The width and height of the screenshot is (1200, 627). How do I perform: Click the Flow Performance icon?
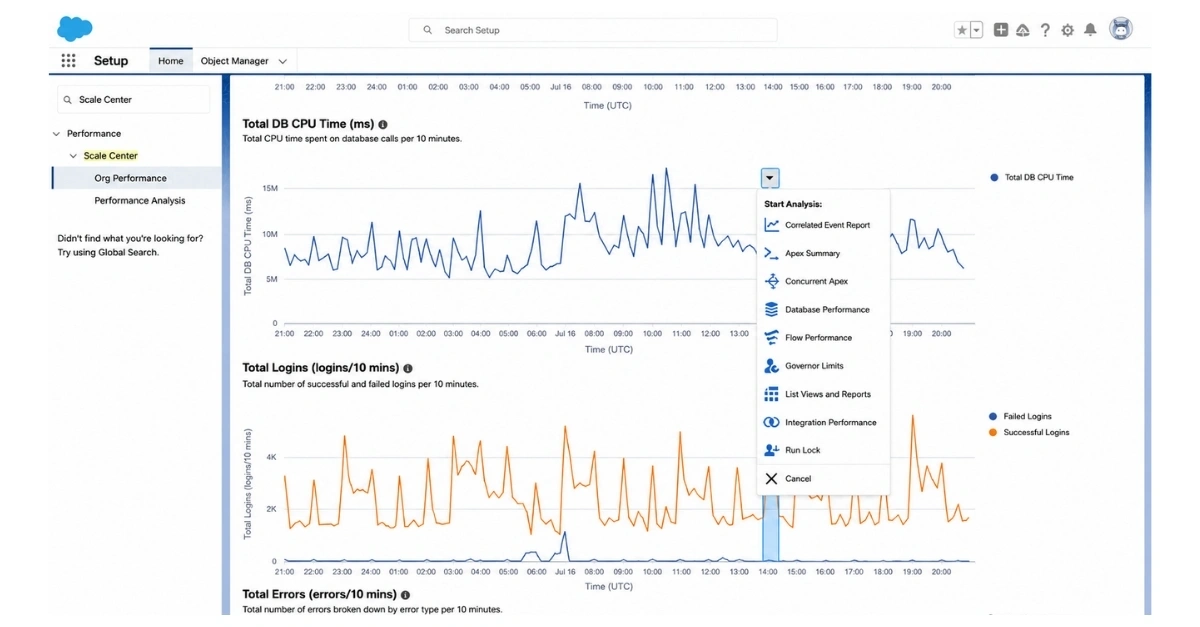pyautogui.click(x=771, y=337)
